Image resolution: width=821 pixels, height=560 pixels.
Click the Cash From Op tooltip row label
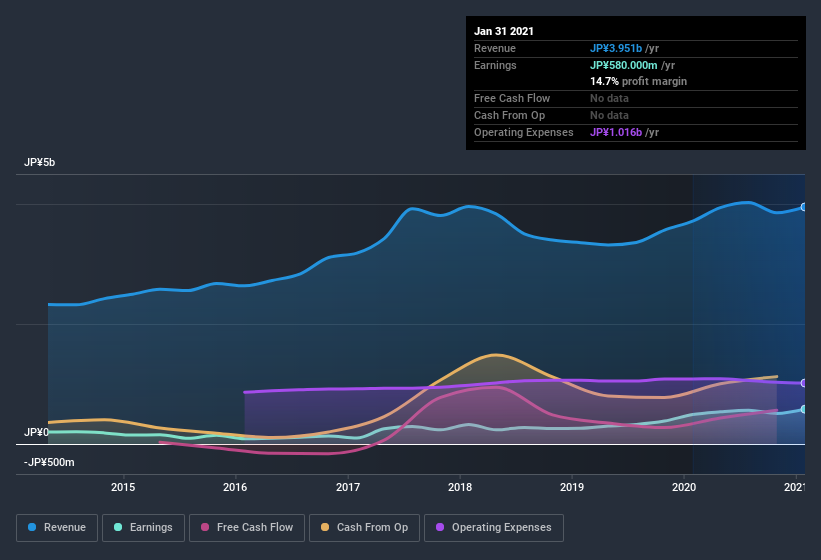509,116
